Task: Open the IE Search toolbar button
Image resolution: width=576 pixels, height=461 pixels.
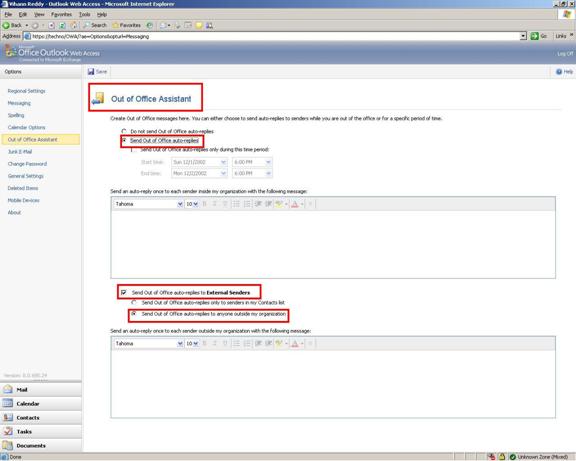Action: click(95, 25)
